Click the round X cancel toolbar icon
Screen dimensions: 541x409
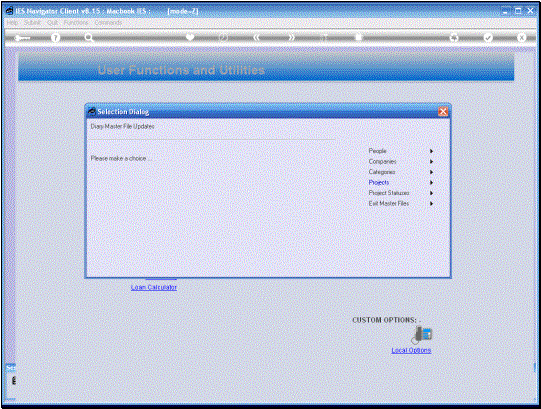coord(521,38)
